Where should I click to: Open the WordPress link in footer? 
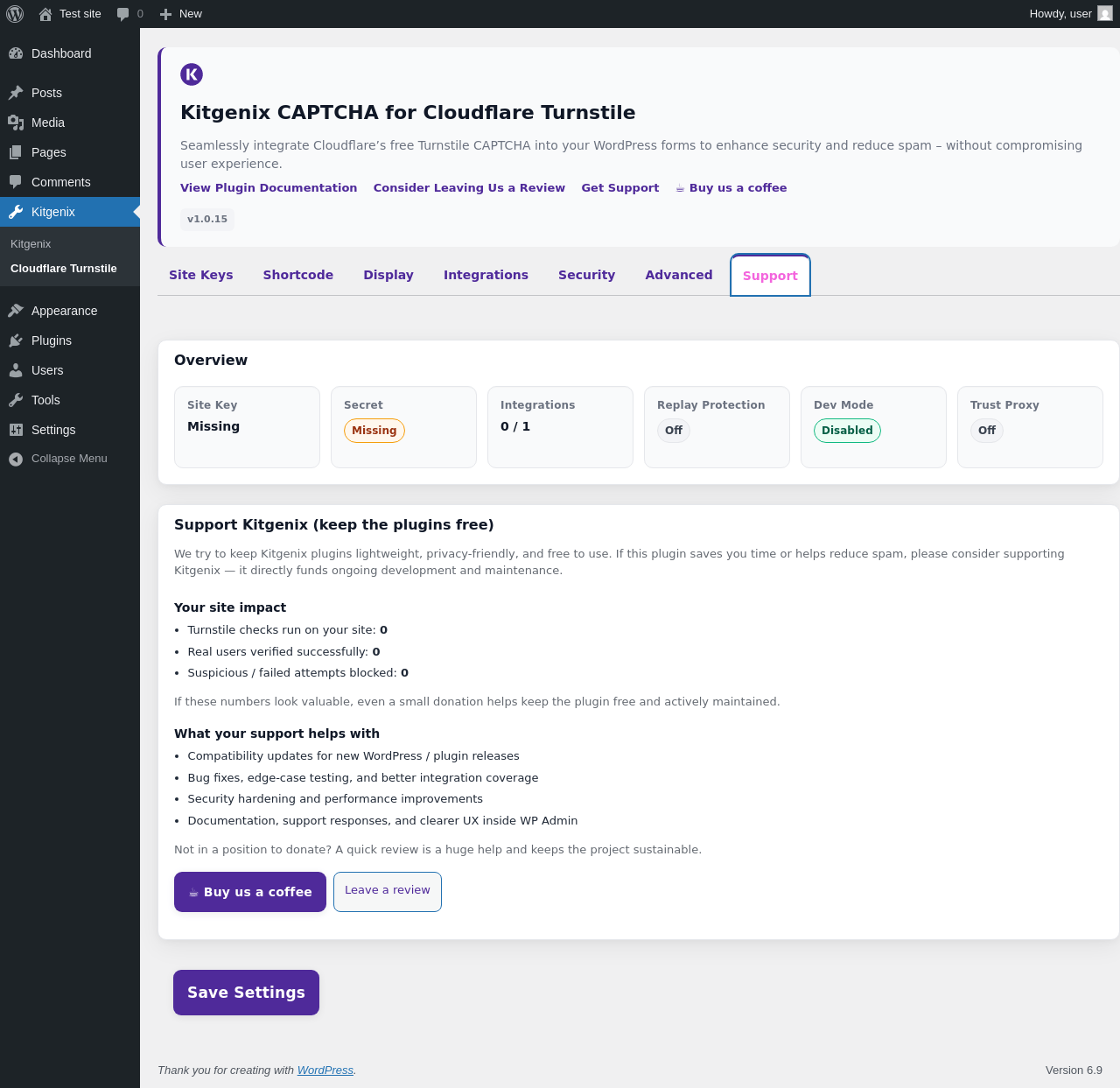point(325,1070)
